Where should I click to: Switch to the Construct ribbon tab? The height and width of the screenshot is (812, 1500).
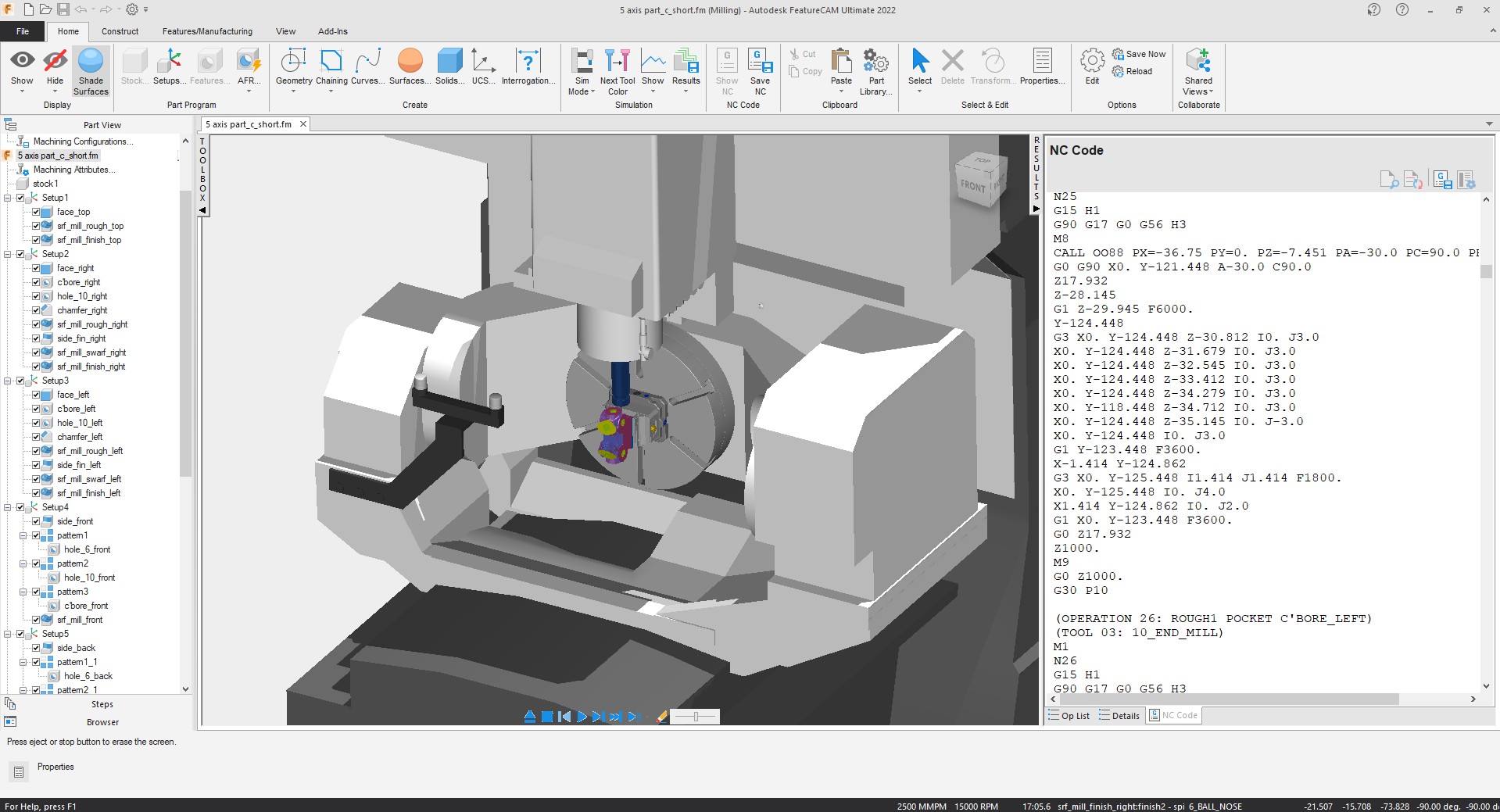(x=120, y=31)
